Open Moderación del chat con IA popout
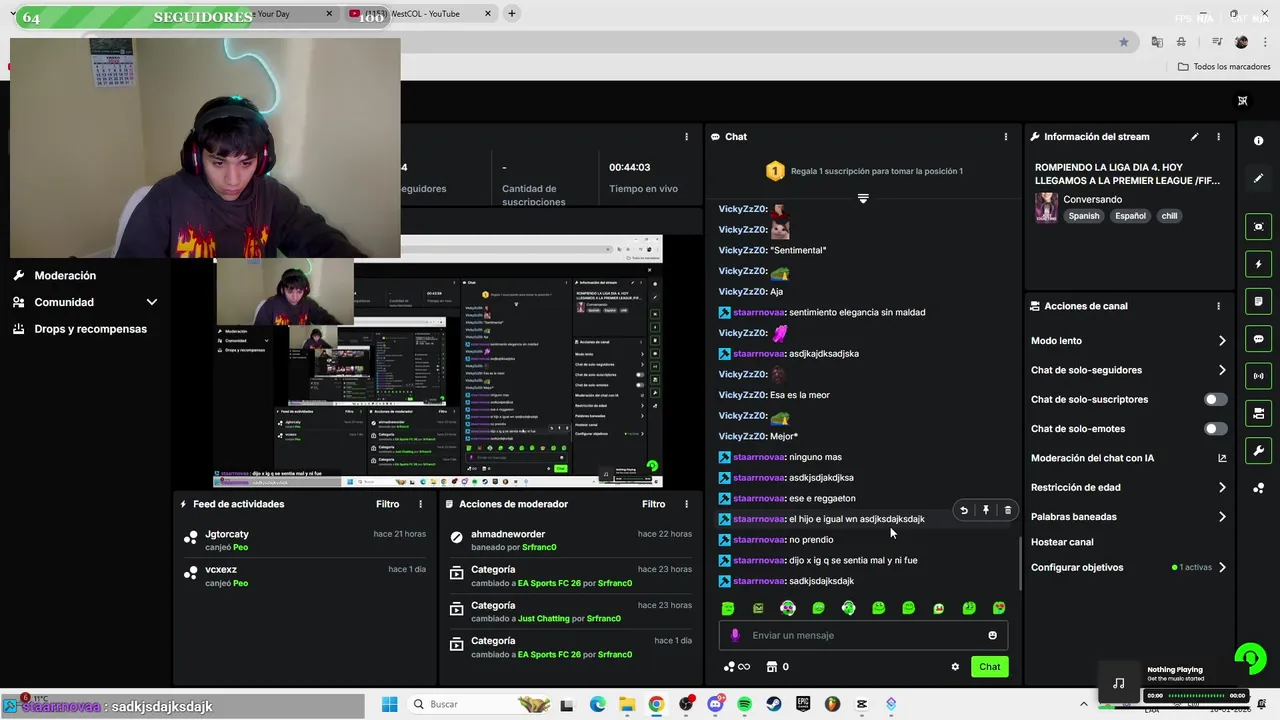 pyautogui.click(x=1222, y=458)
